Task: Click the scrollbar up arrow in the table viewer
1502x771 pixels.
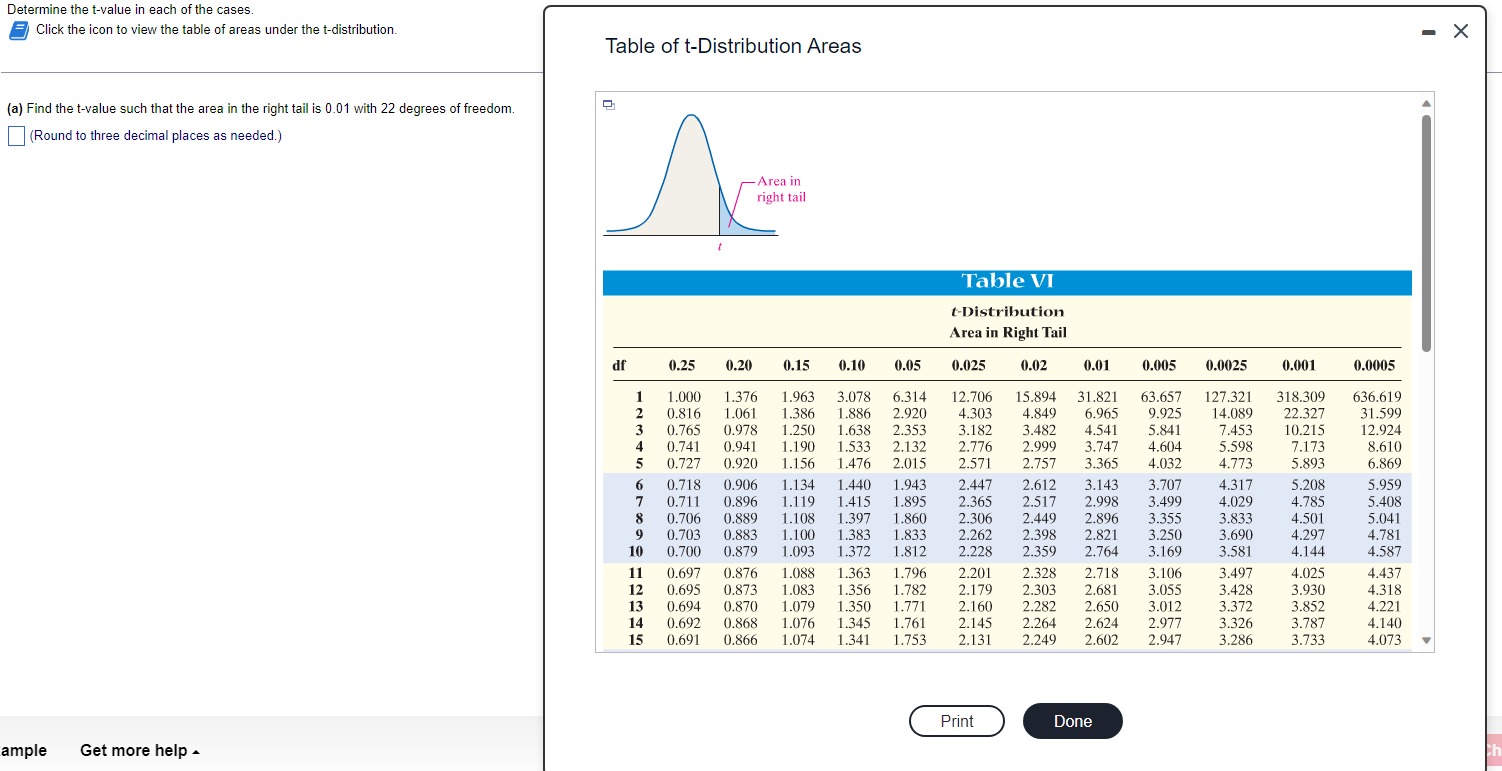Action: pyautogui.click(x=1425, y=101)
